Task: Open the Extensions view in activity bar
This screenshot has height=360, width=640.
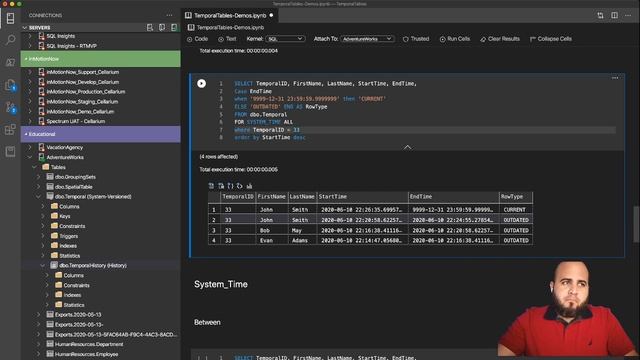Action: pyautogui.click(x=10, y=130)
